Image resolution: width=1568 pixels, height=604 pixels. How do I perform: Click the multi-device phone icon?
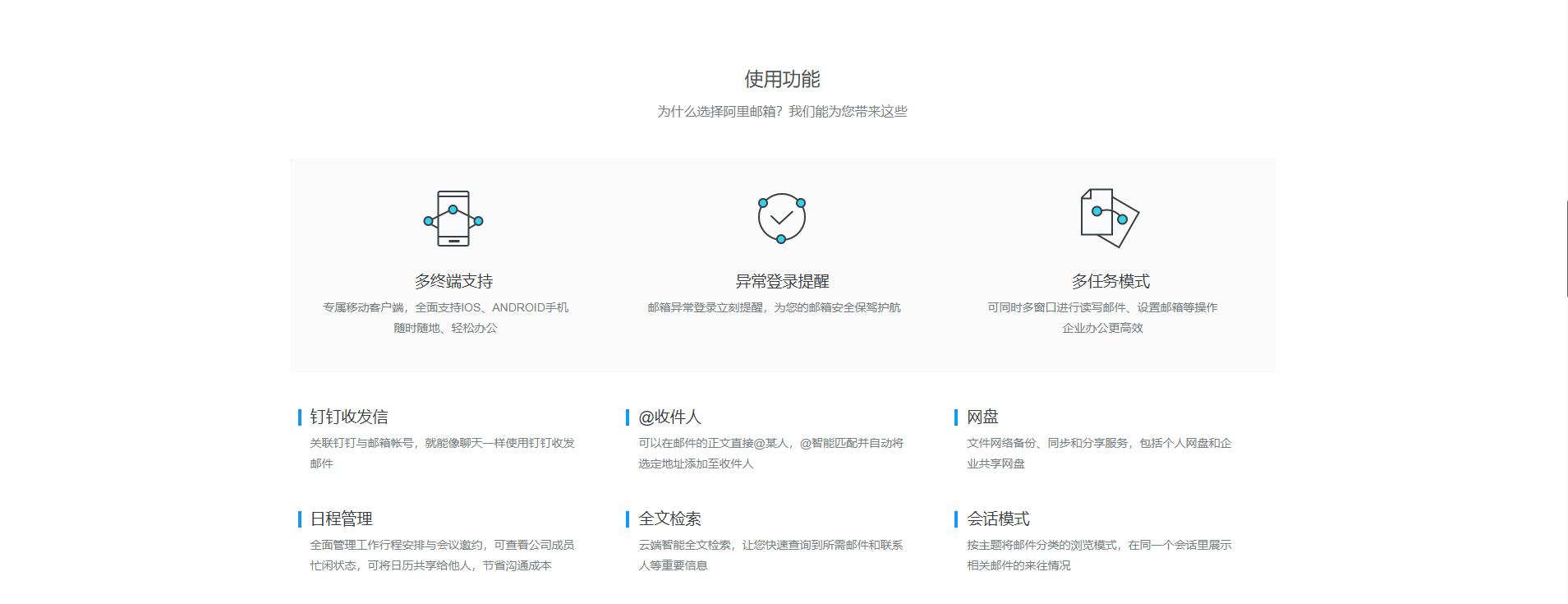453,219
